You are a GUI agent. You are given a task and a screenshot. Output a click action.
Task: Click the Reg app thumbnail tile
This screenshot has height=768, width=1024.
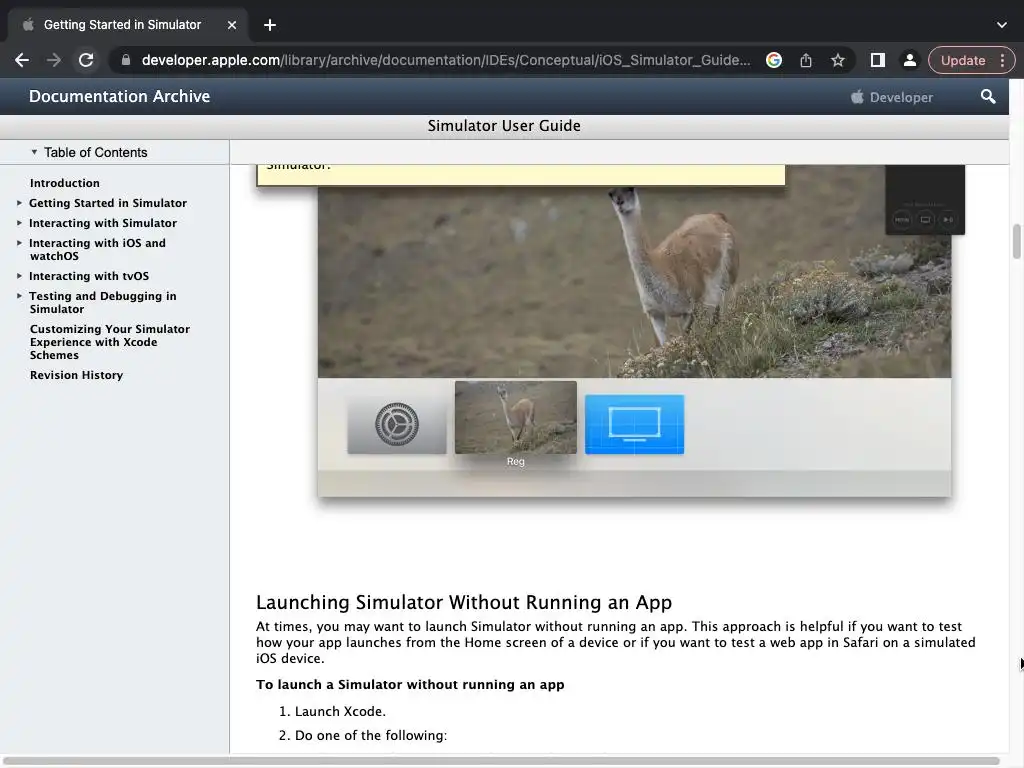(515, 418)
